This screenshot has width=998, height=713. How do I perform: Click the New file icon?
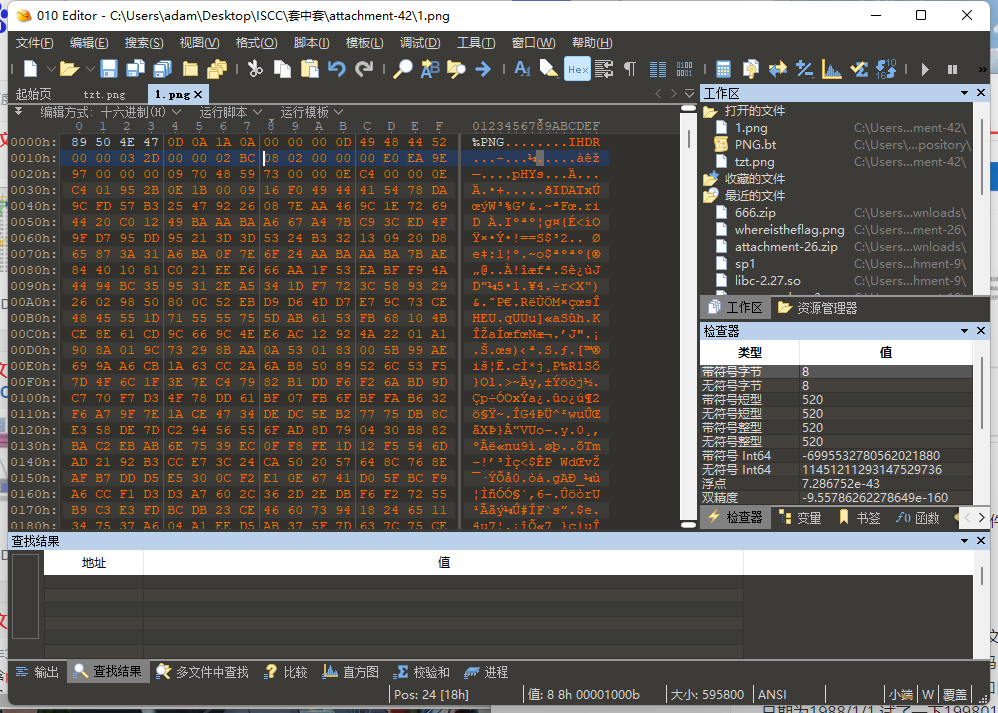pyautogui.click(x=31, y=69)
